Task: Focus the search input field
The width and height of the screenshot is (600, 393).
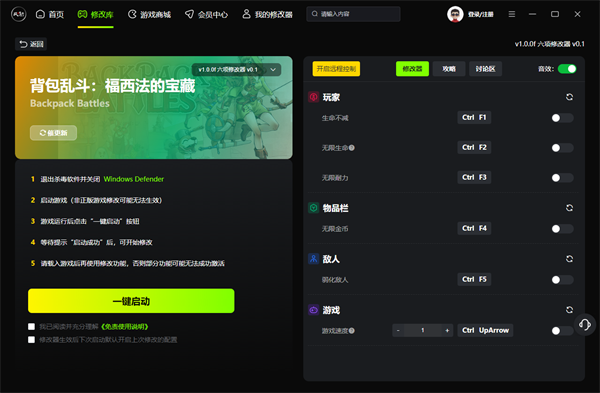Action: tap(353, 14)
